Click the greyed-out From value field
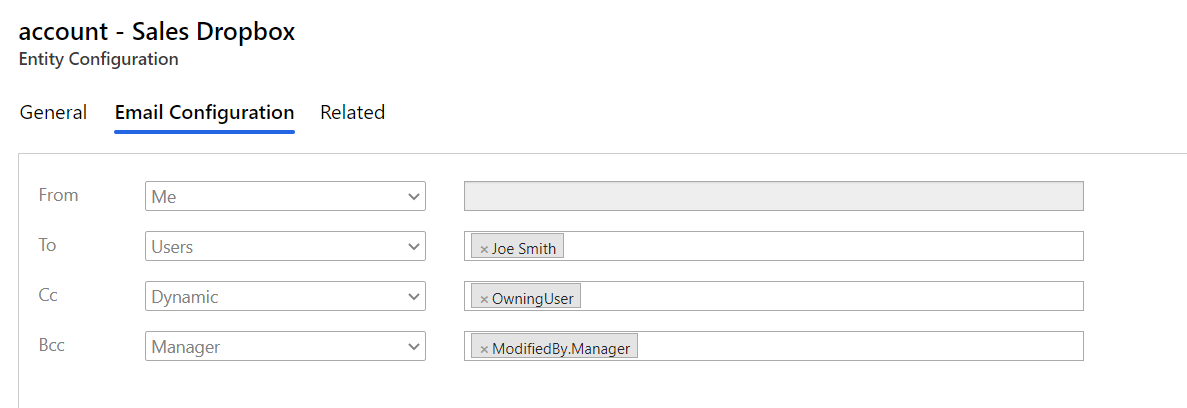Image resolution: width=1187 pixels, height=408 pixels. click(x=774, y=196)
